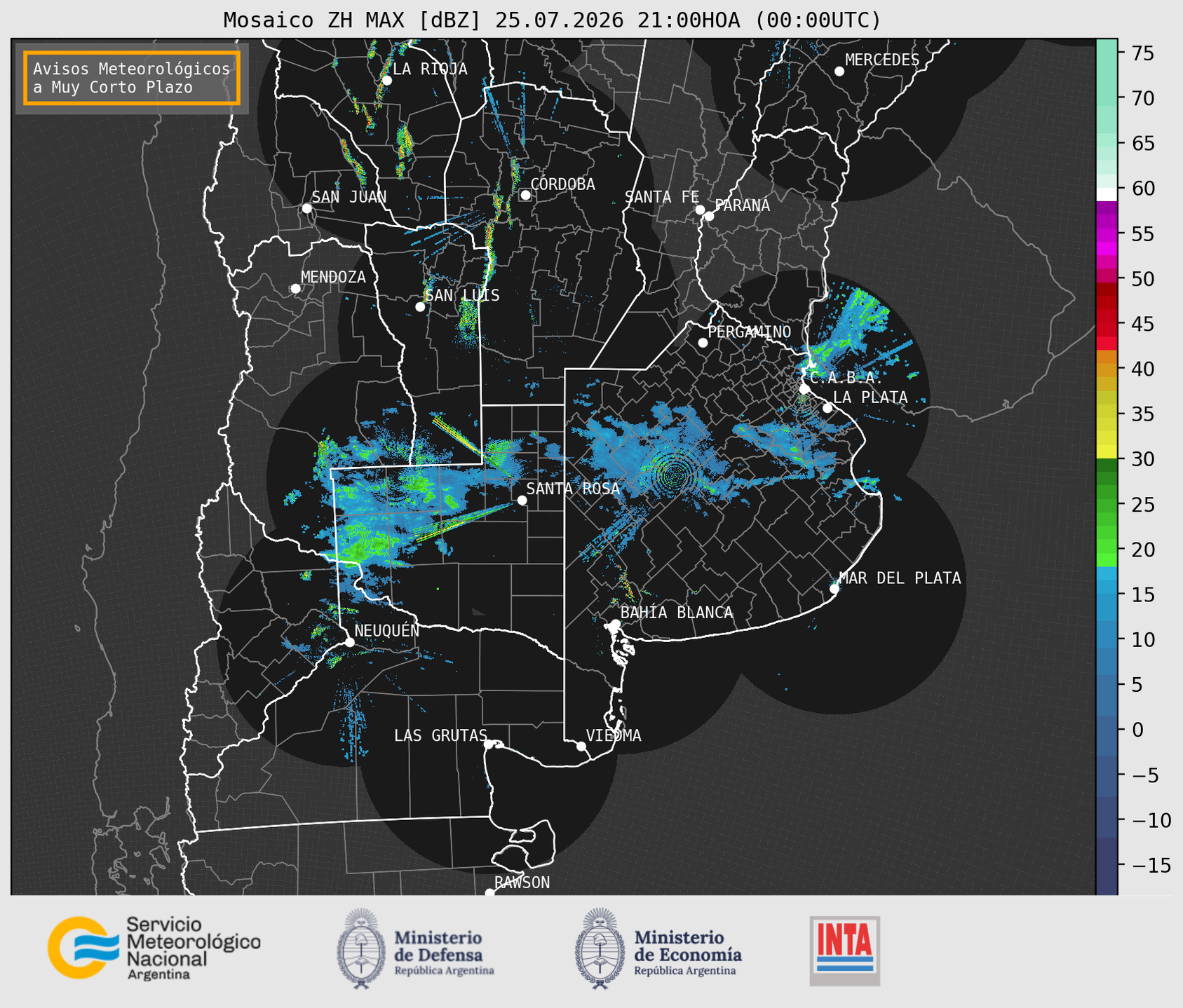Click the Neuquén city marker dot

(349, 642)
